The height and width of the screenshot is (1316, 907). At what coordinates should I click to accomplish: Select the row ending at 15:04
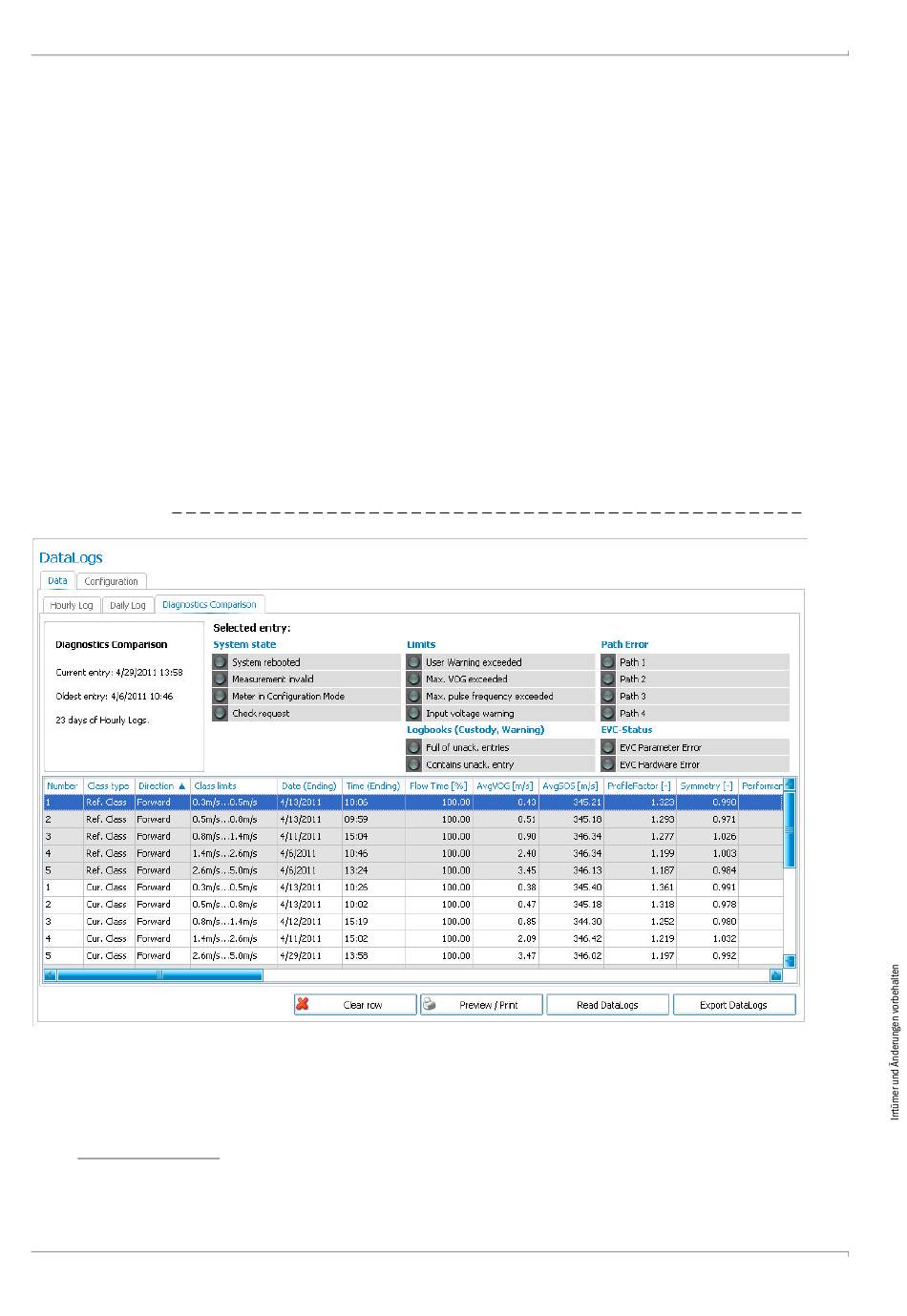[x=413, y=837]
